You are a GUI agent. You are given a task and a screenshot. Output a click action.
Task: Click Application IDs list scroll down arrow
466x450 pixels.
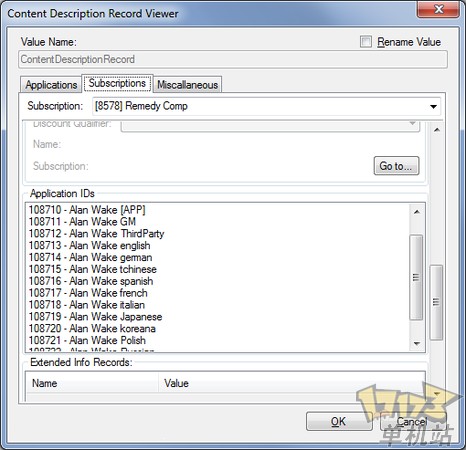click(416, 343)
